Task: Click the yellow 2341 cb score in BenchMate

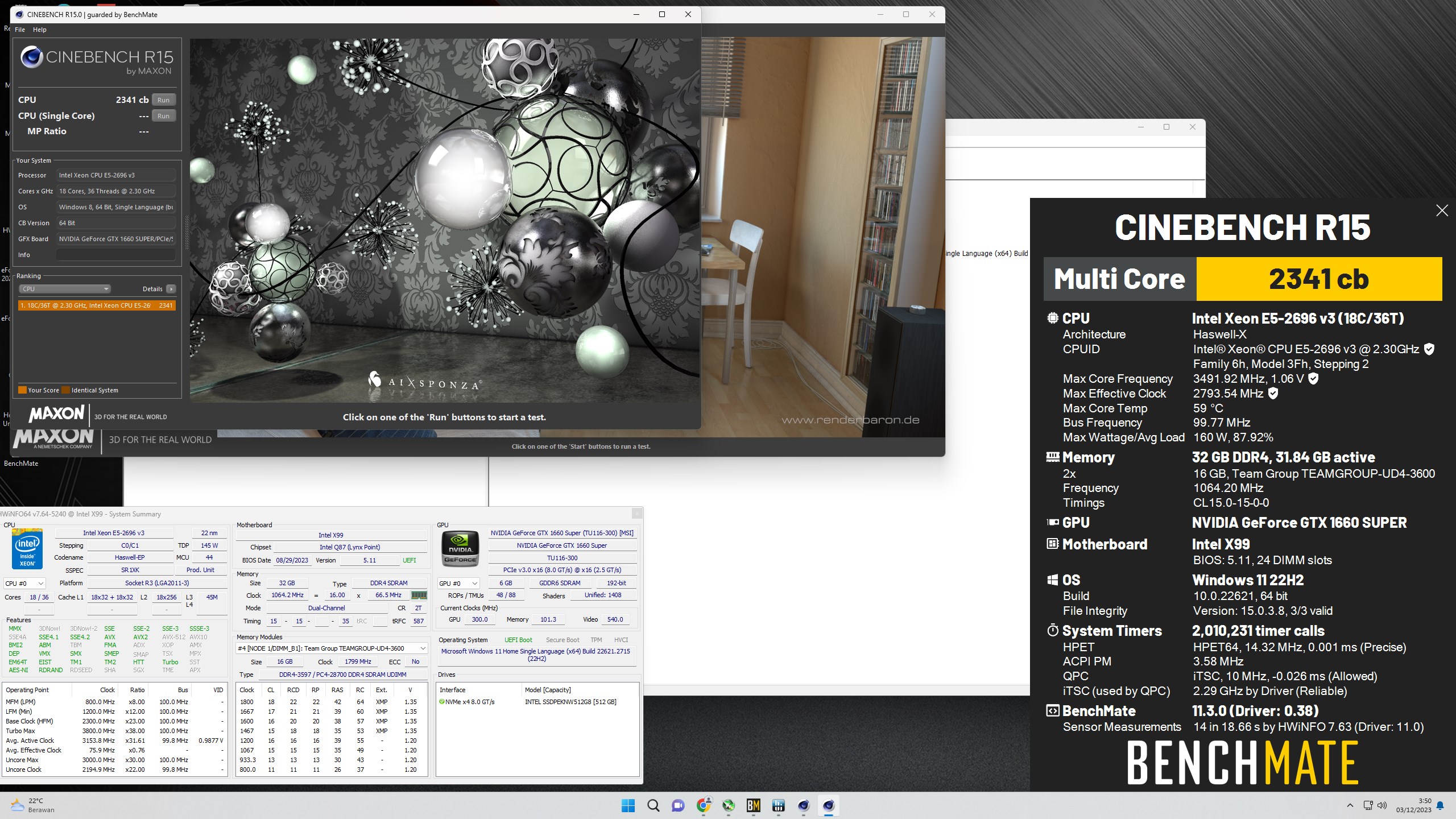Action: (x=1319, y=279)
